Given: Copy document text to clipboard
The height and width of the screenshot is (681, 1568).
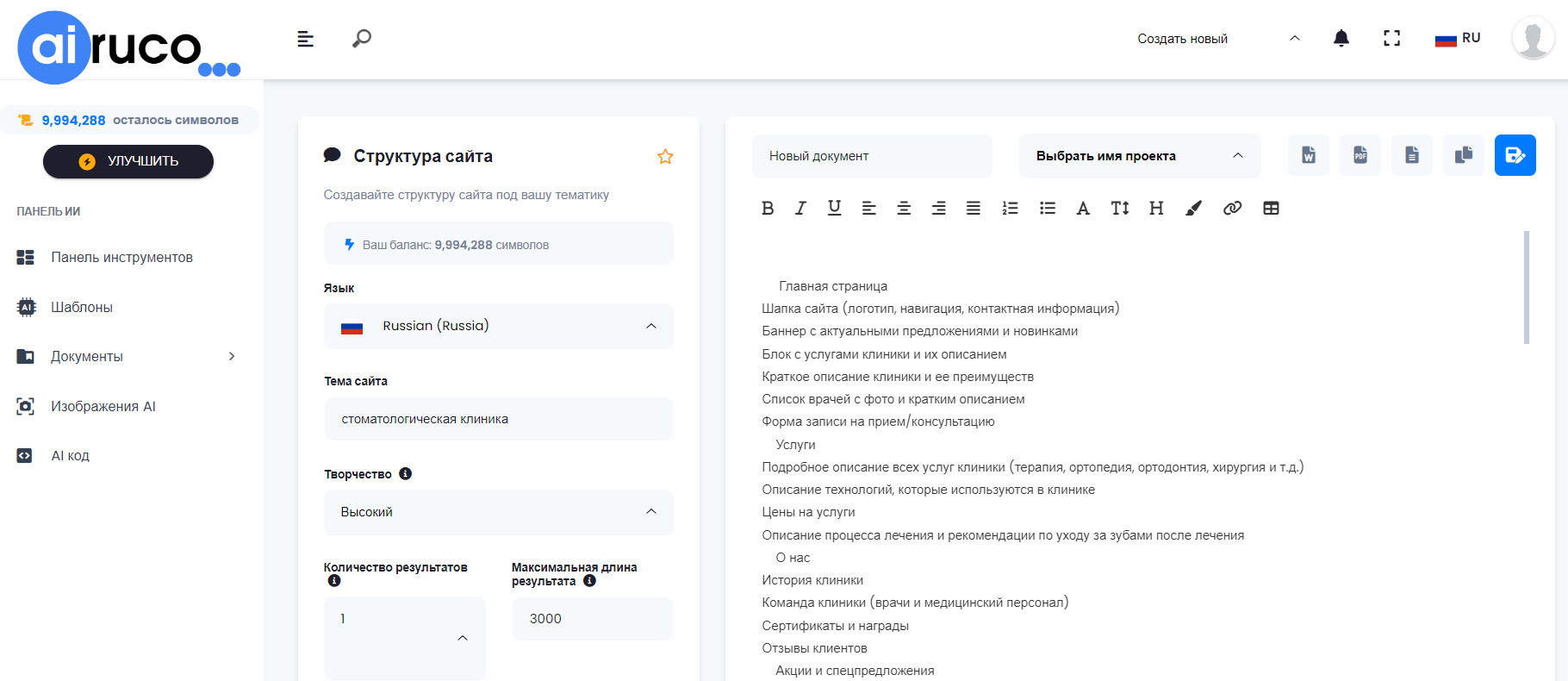Looking at the screenshot, I should (1464, 155).
